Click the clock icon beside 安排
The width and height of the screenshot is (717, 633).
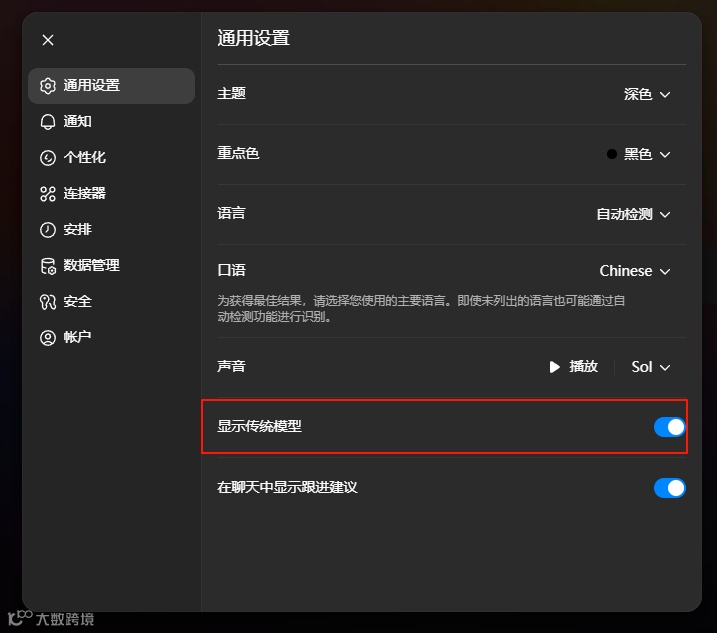pyautogui.click(x=48, y=230)
